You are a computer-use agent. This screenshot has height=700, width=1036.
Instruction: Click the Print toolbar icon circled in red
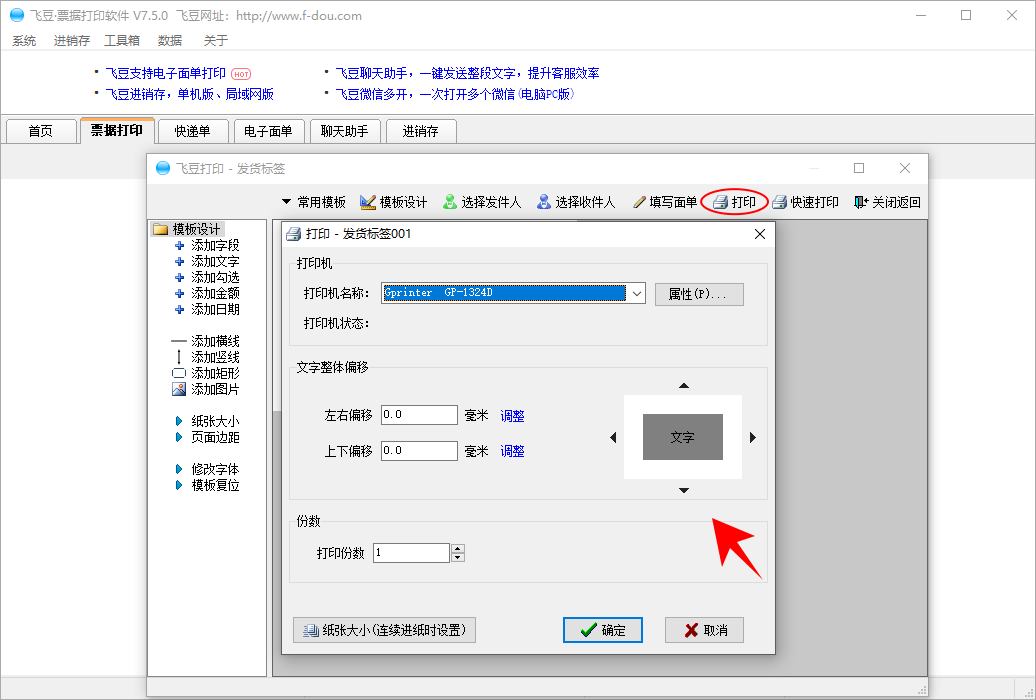(720, 202)
